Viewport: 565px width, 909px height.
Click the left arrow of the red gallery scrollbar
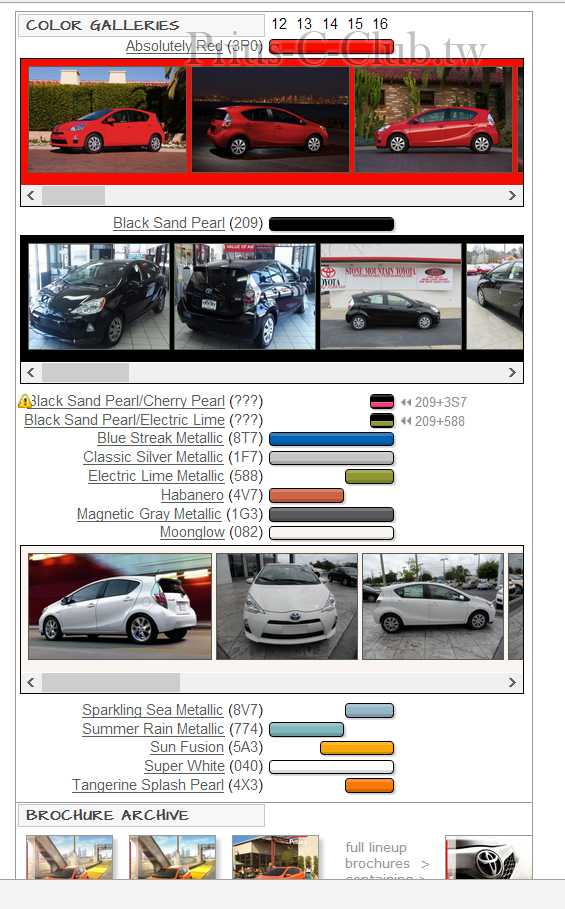(x=31, y=195)
